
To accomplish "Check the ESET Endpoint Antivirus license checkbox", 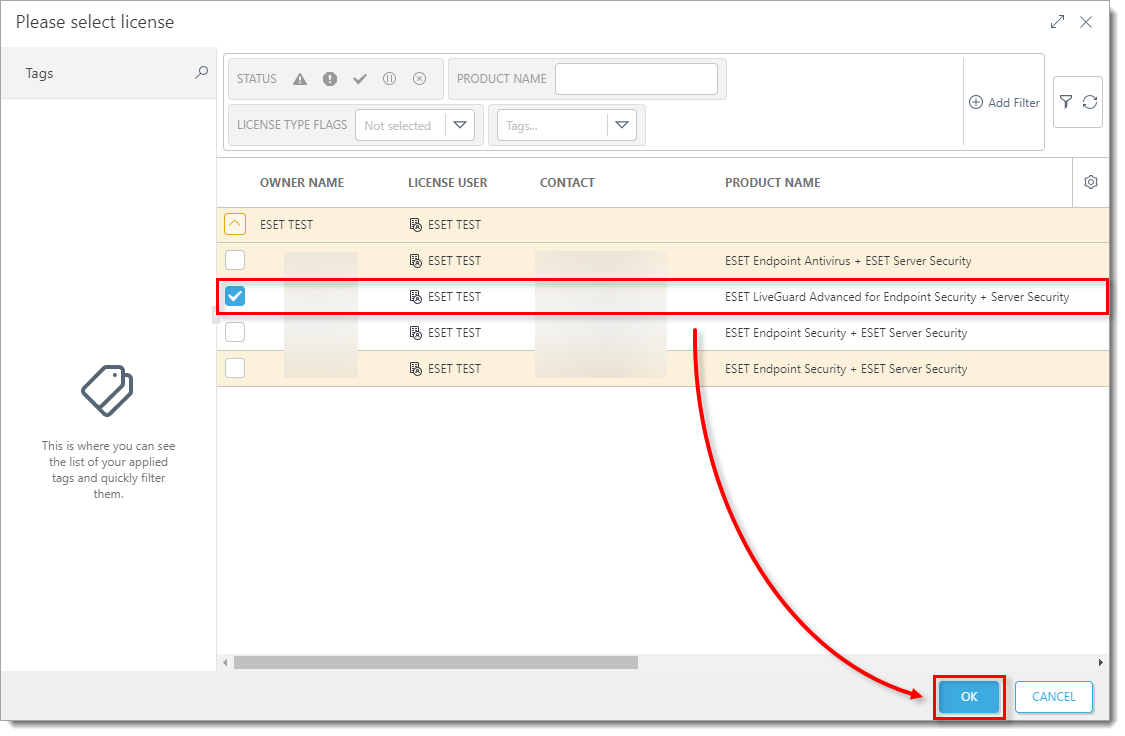I will pyautogui.click(x=235, y=261).
